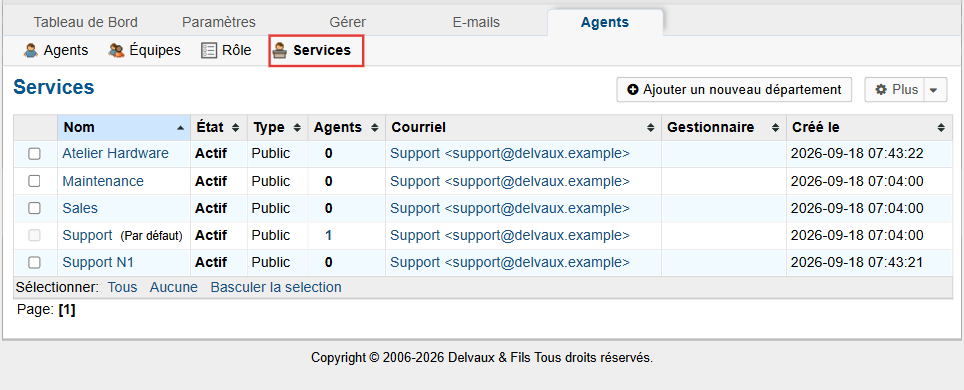Click the Créé le column header text
Viewport: 964px width, 390px height.
[x=815, y=127]
